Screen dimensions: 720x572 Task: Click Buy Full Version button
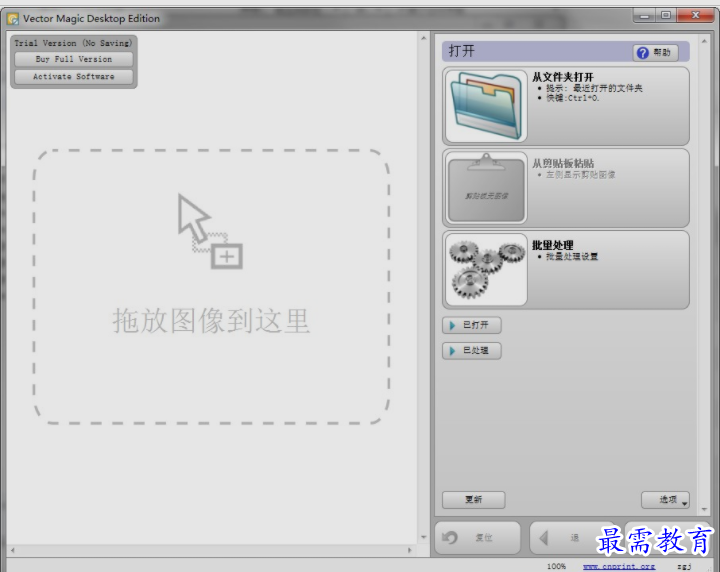(x=73, y=59)
